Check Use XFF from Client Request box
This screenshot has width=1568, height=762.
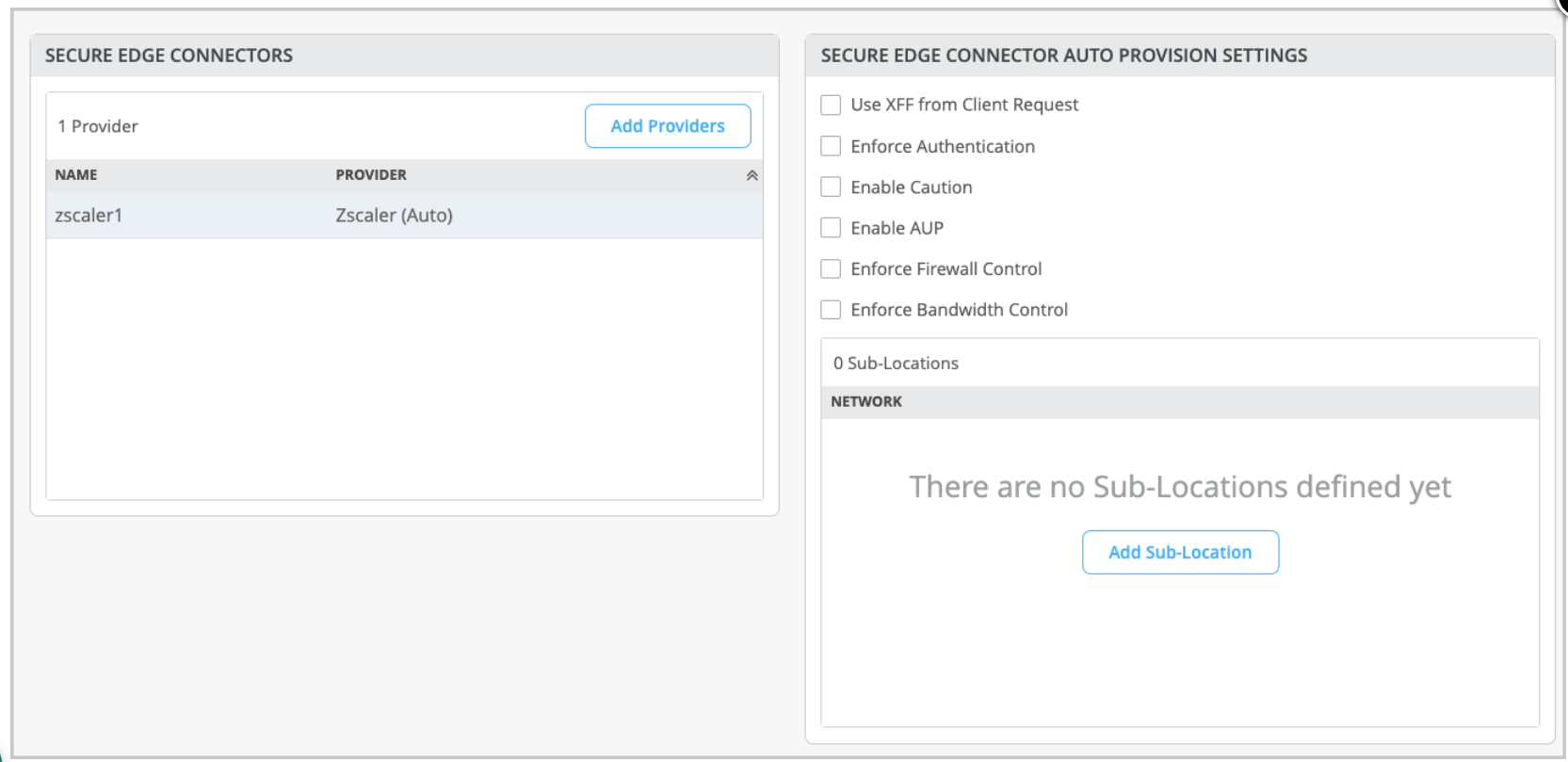pos(831,105)
